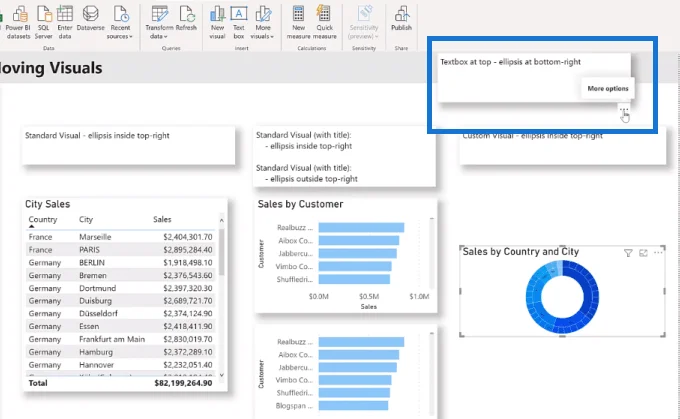
Task: Select 'Textbox at top - ellipsis at bottom-right' textbox
Action: tap(533, 78)
